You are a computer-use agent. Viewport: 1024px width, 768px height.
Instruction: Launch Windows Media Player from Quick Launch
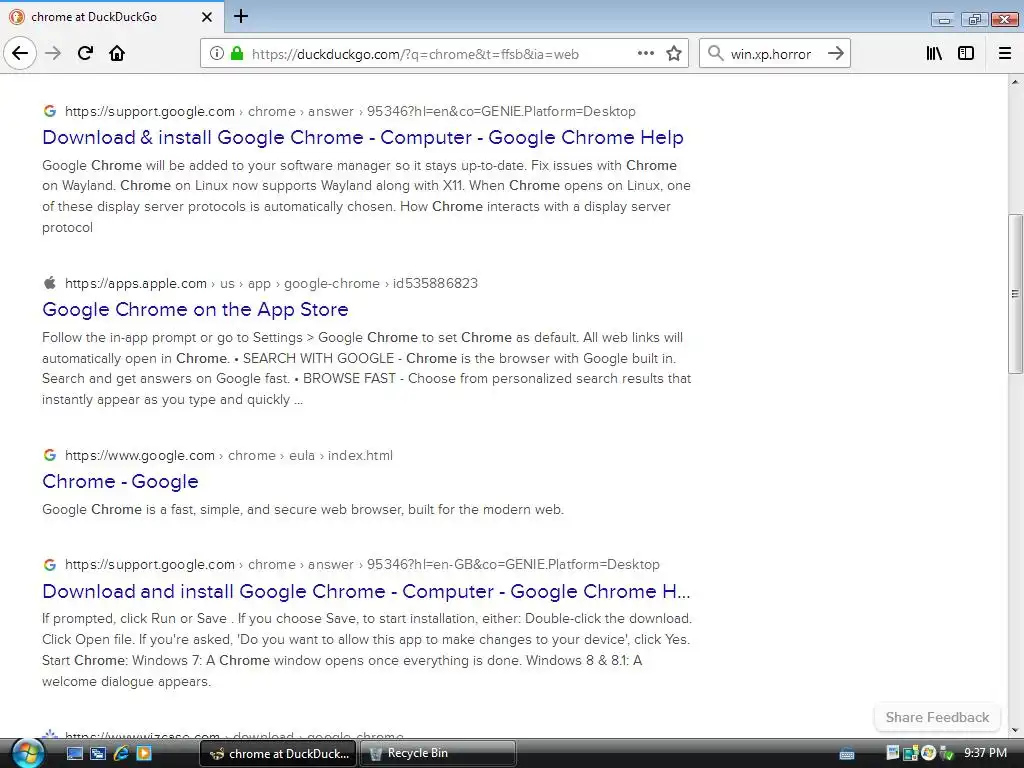coord(144,754)
